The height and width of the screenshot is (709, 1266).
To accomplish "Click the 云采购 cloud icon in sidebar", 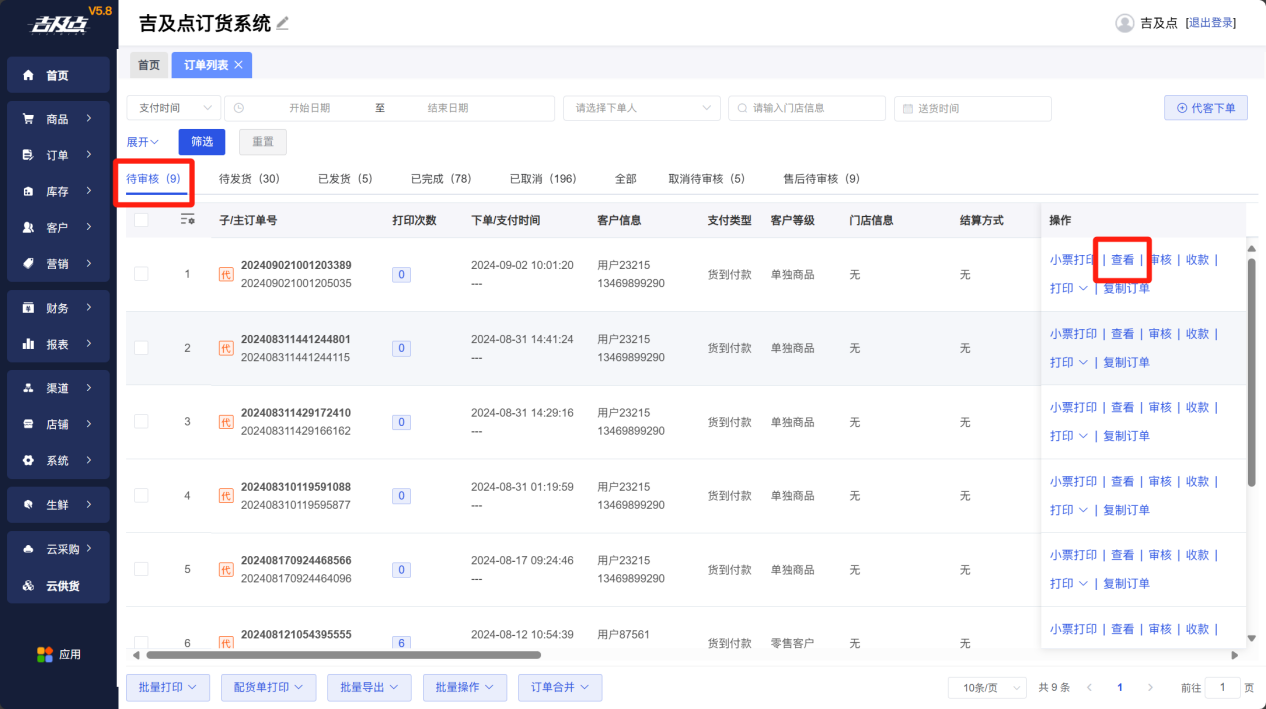I will (28, 549).
